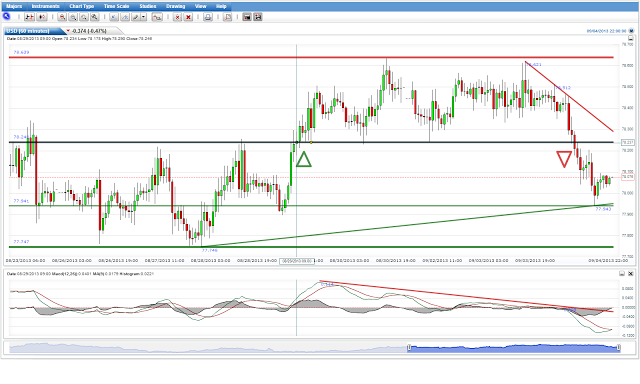Click the thick green support line 77.747
The height and width of the screenshot is (384, 640).
tap(311, 247)
